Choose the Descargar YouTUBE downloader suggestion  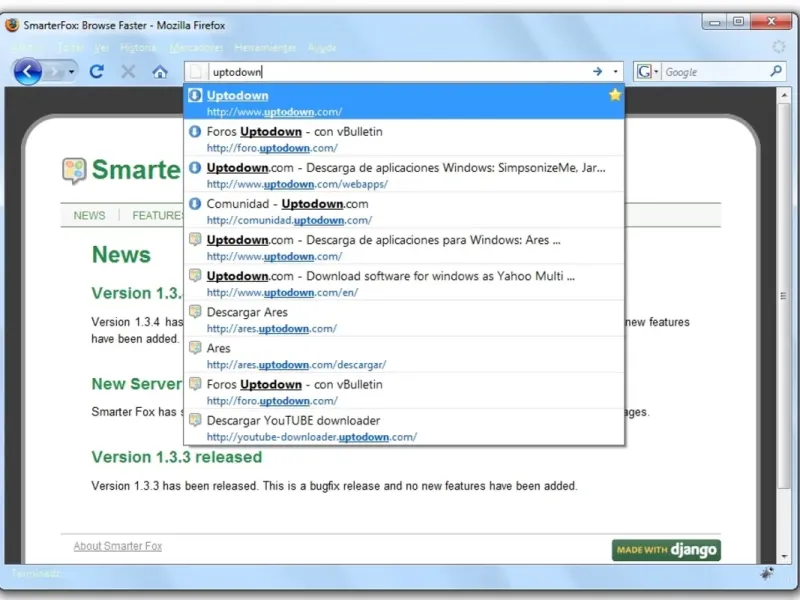click(x=404, y=427)
